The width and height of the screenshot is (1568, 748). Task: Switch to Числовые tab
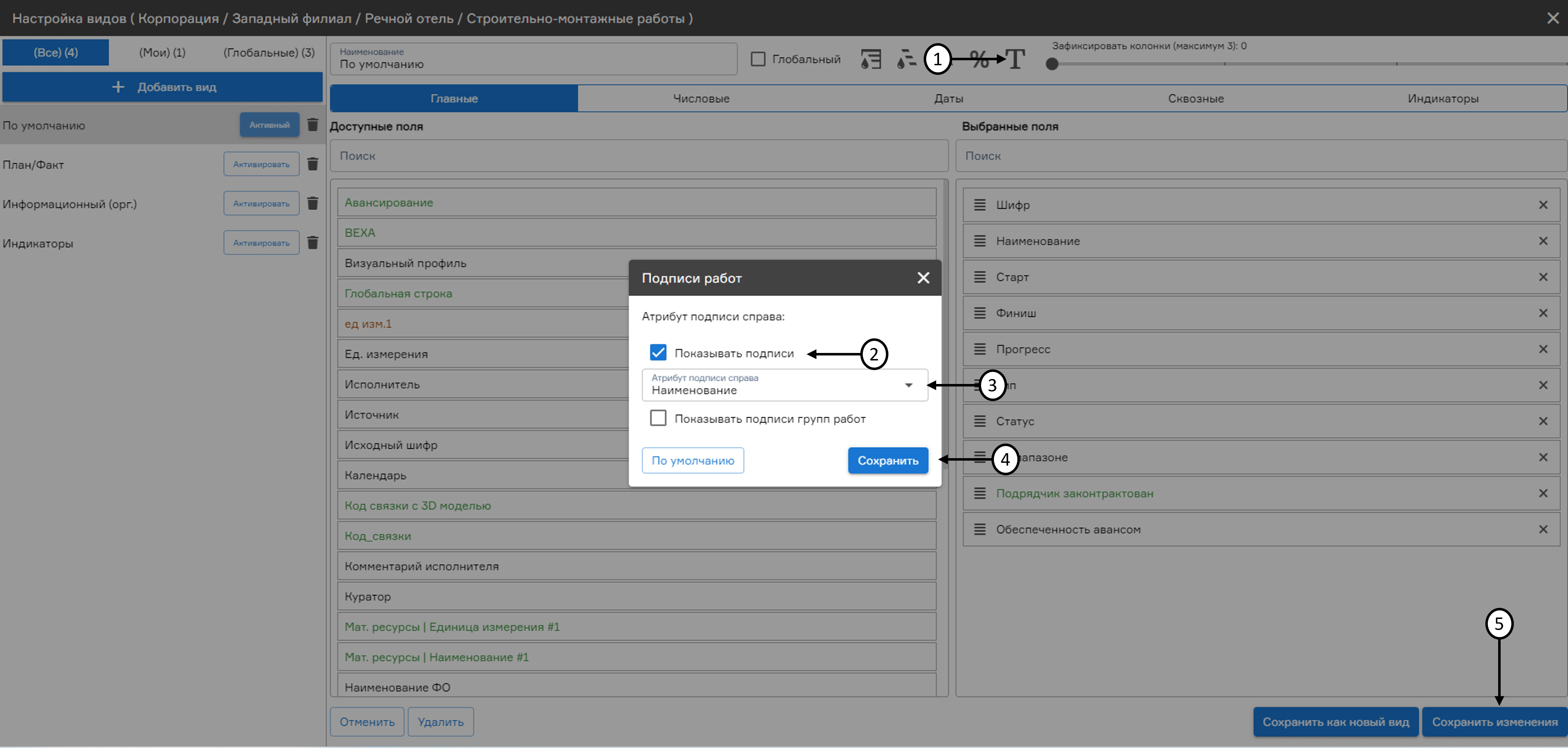click(701, 99)
